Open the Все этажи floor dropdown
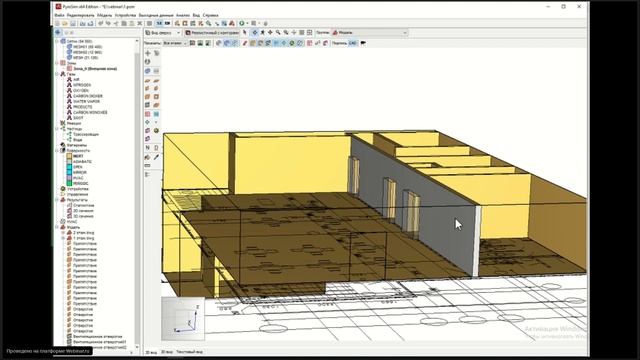 point(175,43)
